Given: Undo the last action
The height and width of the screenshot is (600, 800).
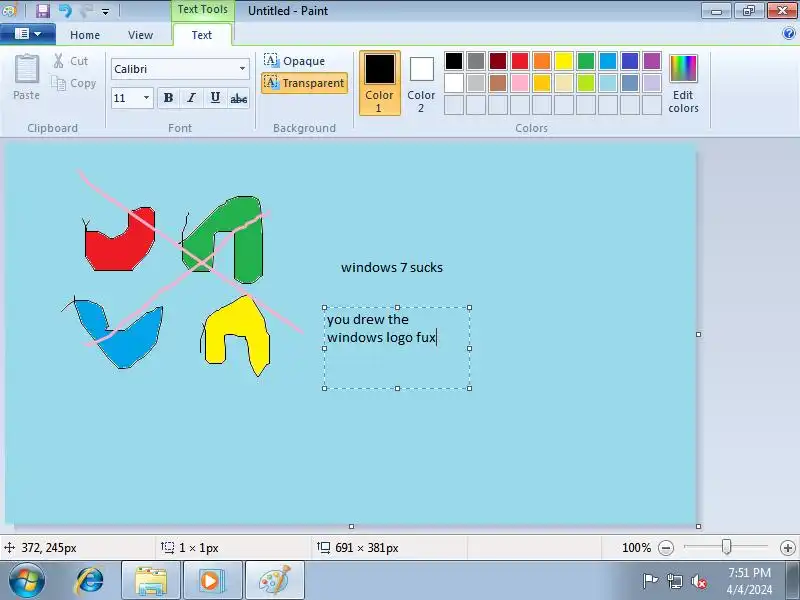Looking at the screenshot, I should point(65,10).
